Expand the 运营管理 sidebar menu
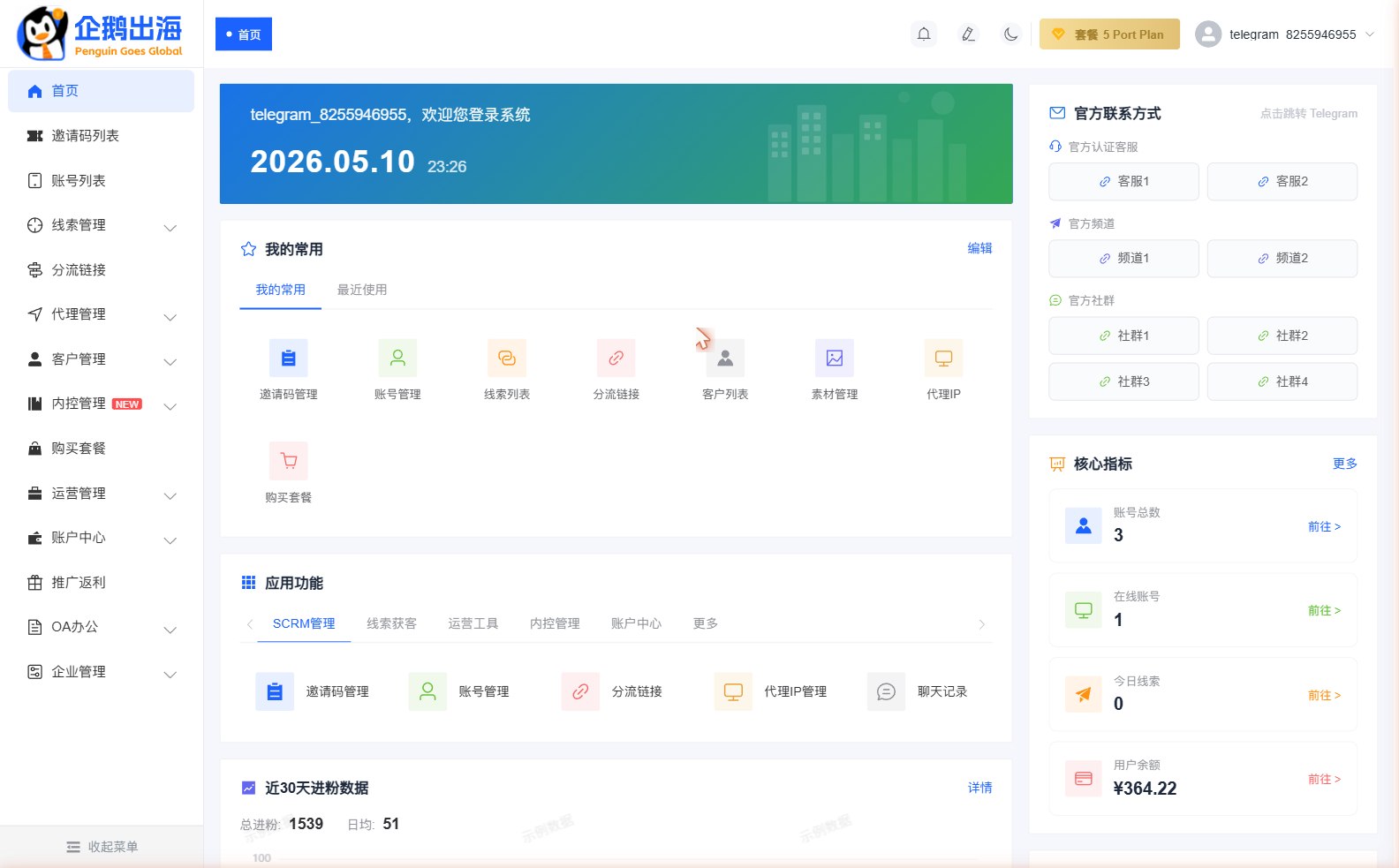 click(101, 494)
